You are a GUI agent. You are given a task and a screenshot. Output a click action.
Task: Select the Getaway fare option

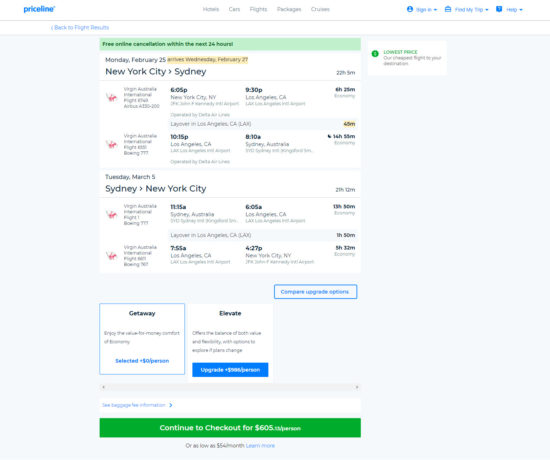142,339
